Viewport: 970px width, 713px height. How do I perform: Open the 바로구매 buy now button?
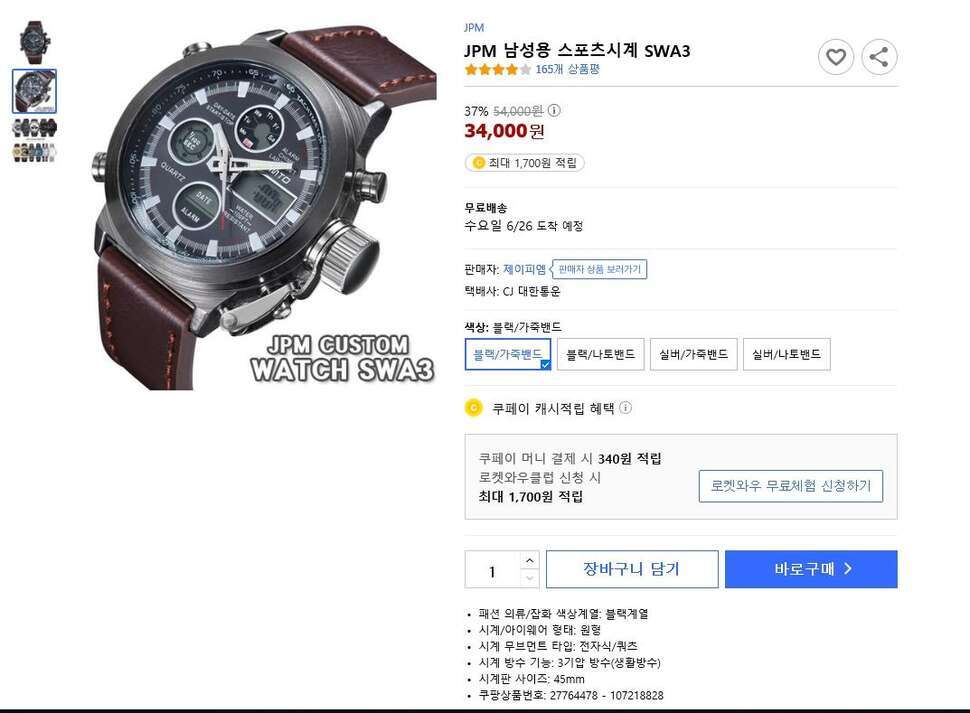point(811,569)
